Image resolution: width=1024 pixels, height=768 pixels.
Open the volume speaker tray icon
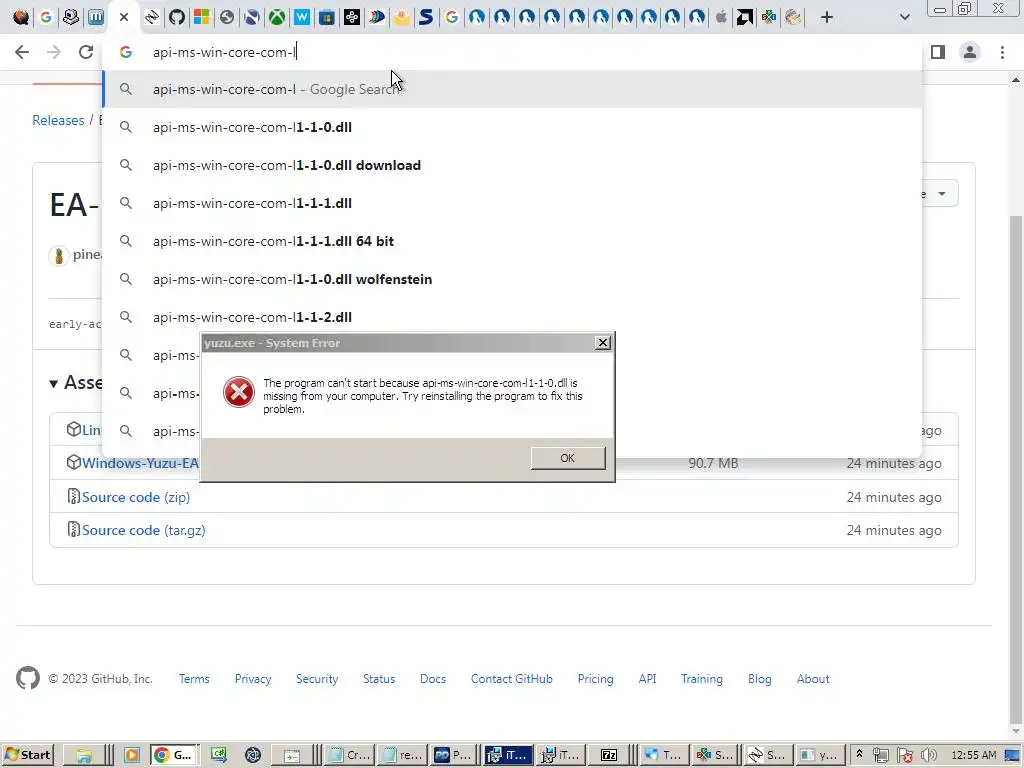928,756
